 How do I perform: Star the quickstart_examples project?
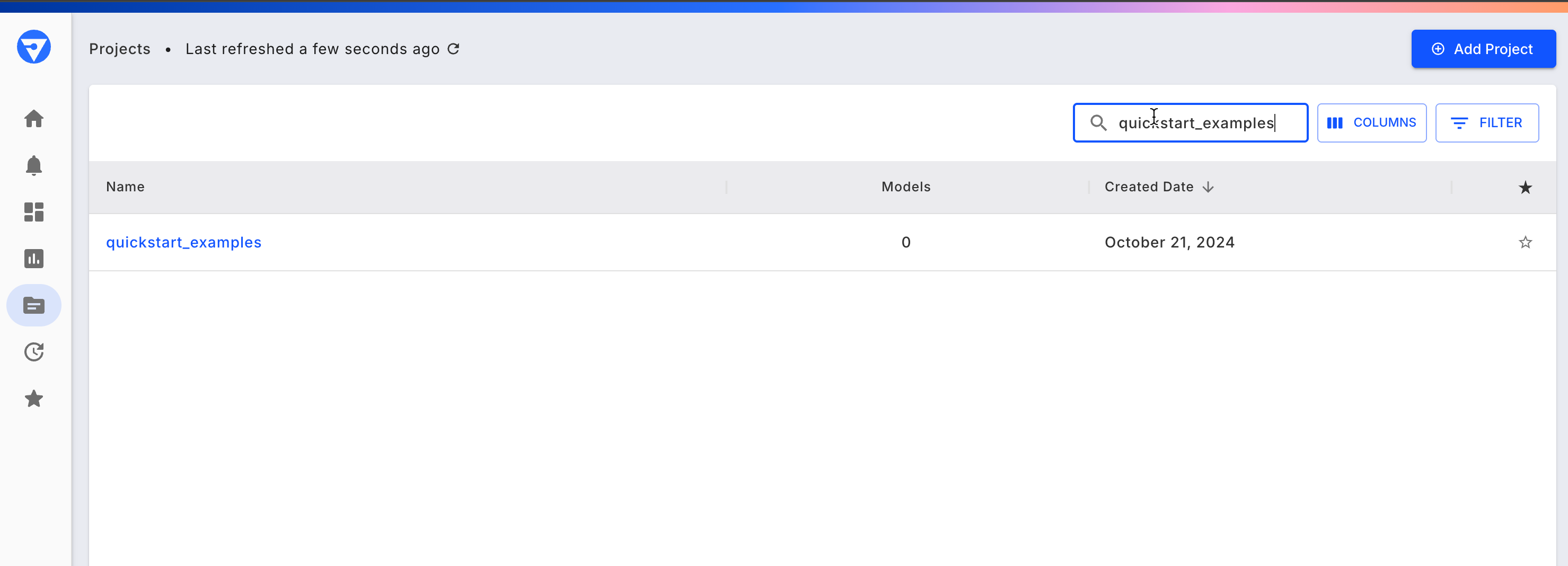tap(1525, 242)
